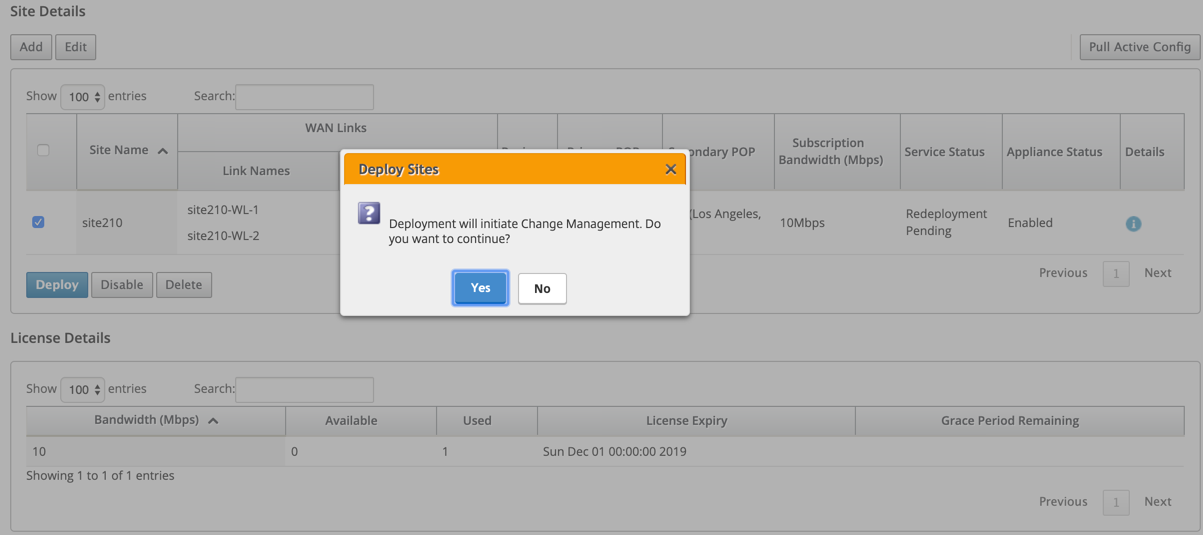Click Grace Period Remaining column header
Screen dimensions: 1203x535
pyautogui.click(x=1020, y=421)
